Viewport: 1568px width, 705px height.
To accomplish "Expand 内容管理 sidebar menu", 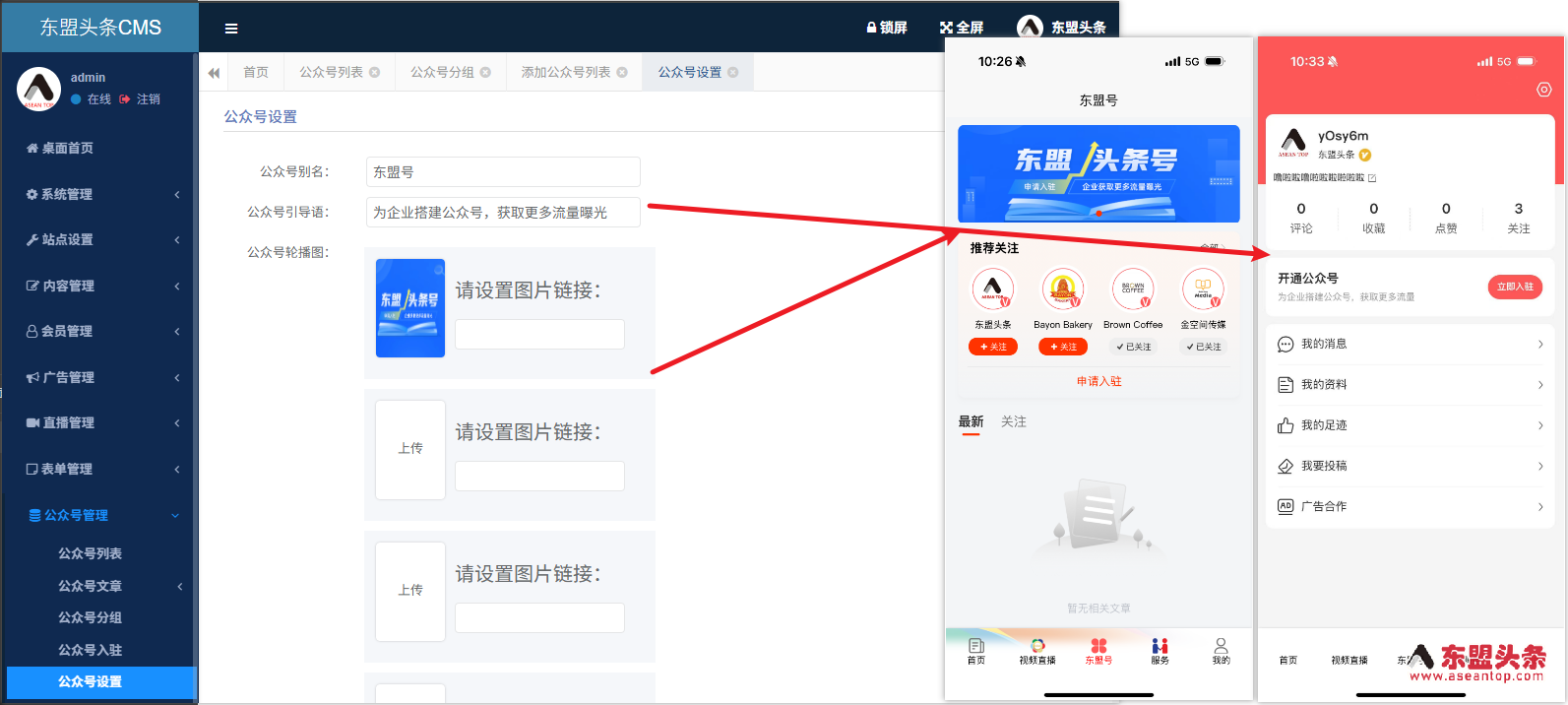I will [99, 286].
